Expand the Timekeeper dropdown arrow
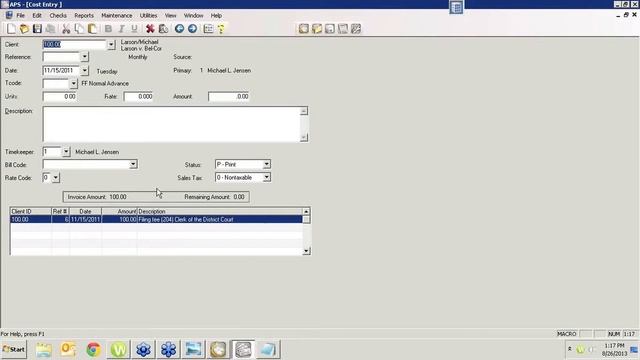Image resolution: width=640 pixels, height=360 pixels. (66, 152)
